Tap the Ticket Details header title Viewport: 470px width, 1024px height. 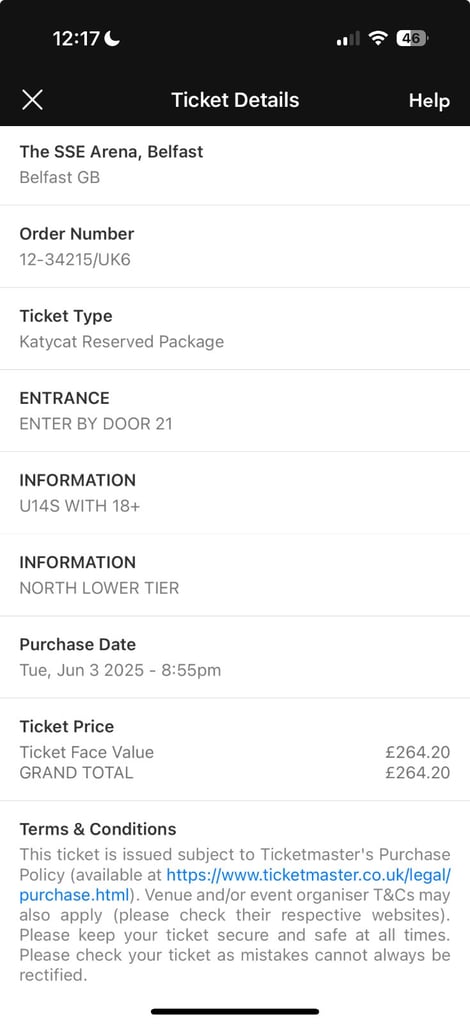click(x=235, y=100)
